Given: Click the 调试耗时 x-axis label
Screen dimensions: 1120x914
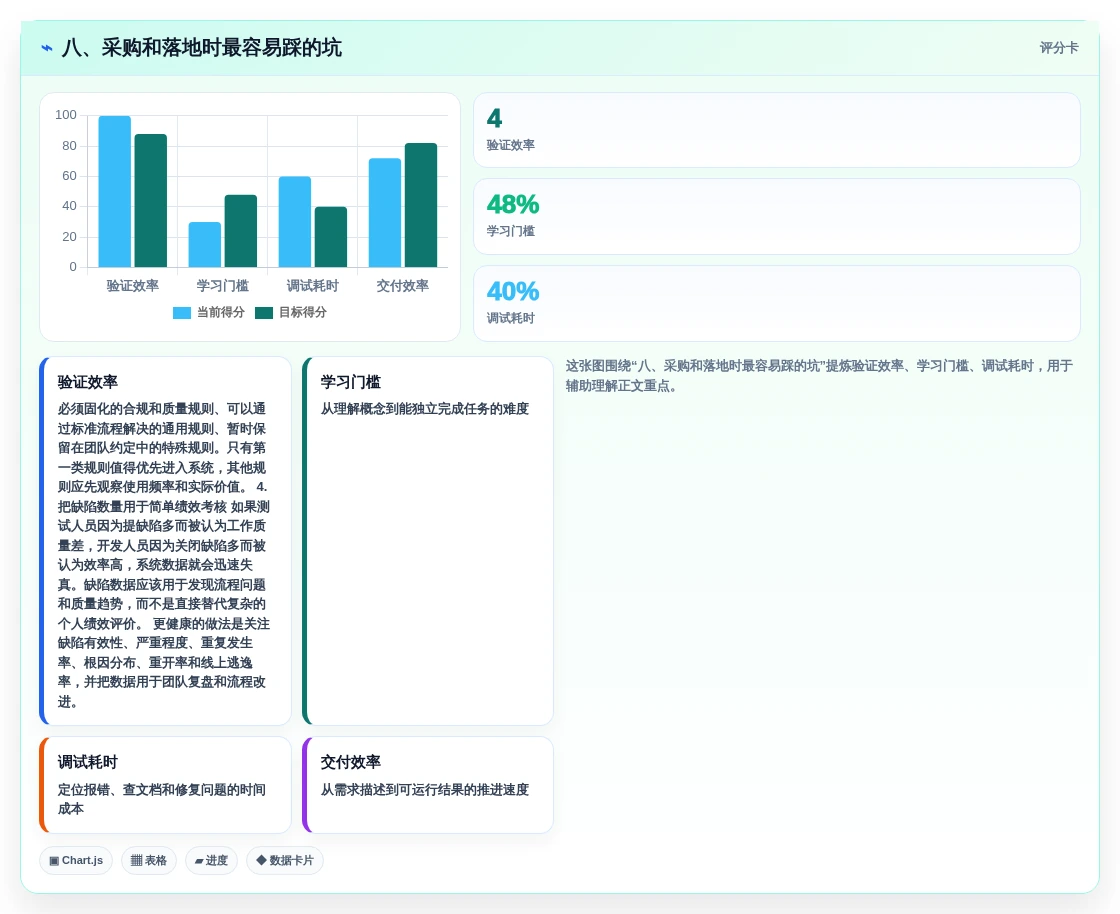Looking at the screenshot, I should pos(312,286).
